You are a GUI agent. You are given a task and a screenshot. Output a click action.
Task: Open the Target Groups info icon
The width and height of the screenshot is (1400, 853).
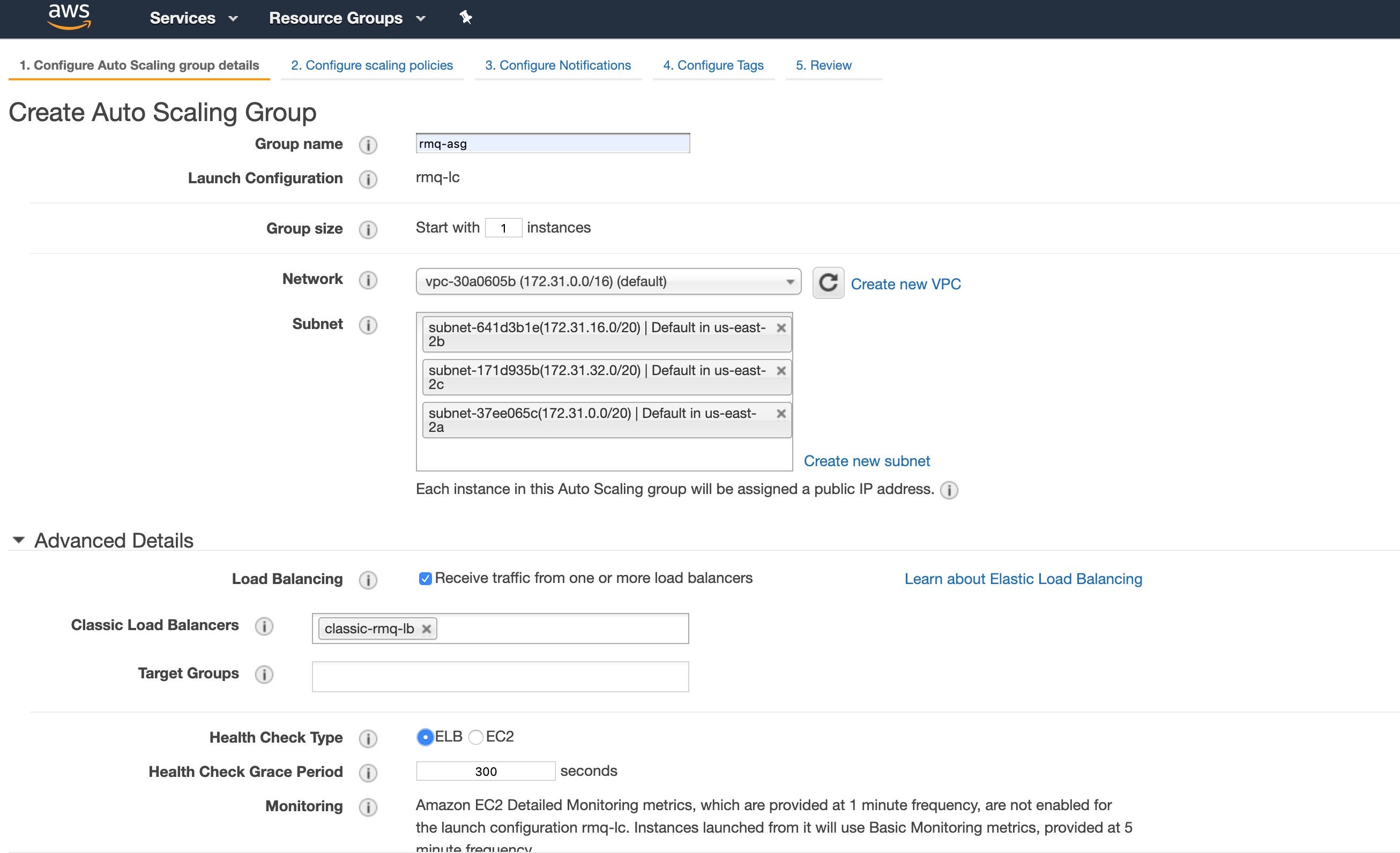[x=264, y=674]
